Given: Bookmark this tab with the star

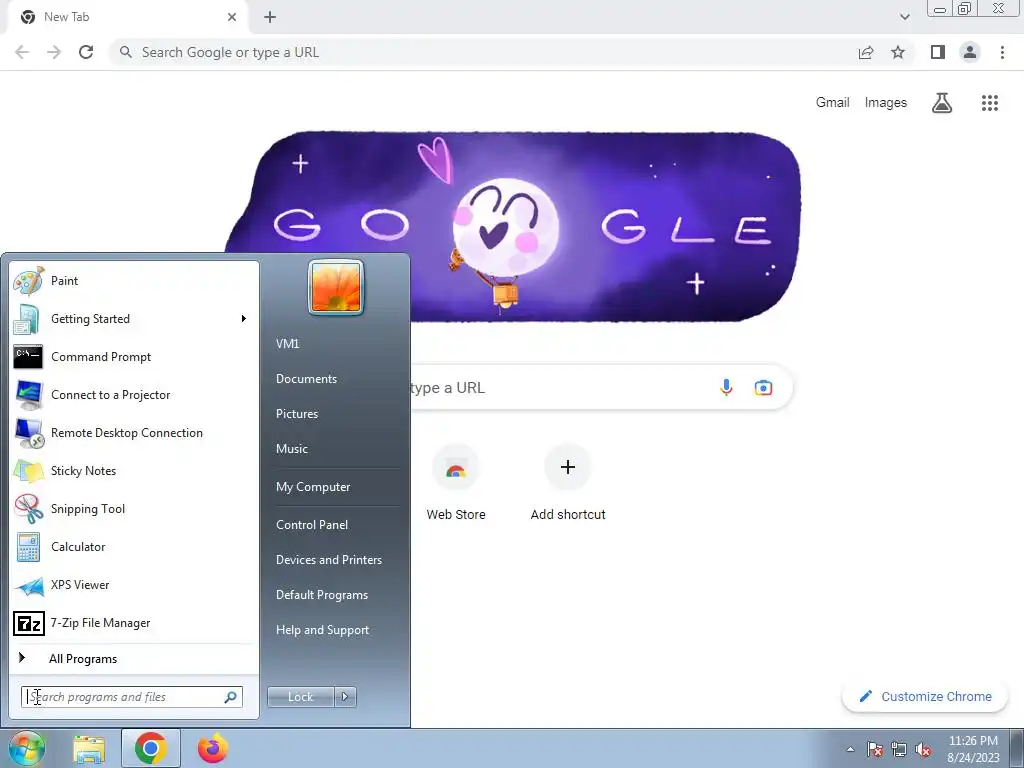Looking at the screenshot, I should [898, 52].
